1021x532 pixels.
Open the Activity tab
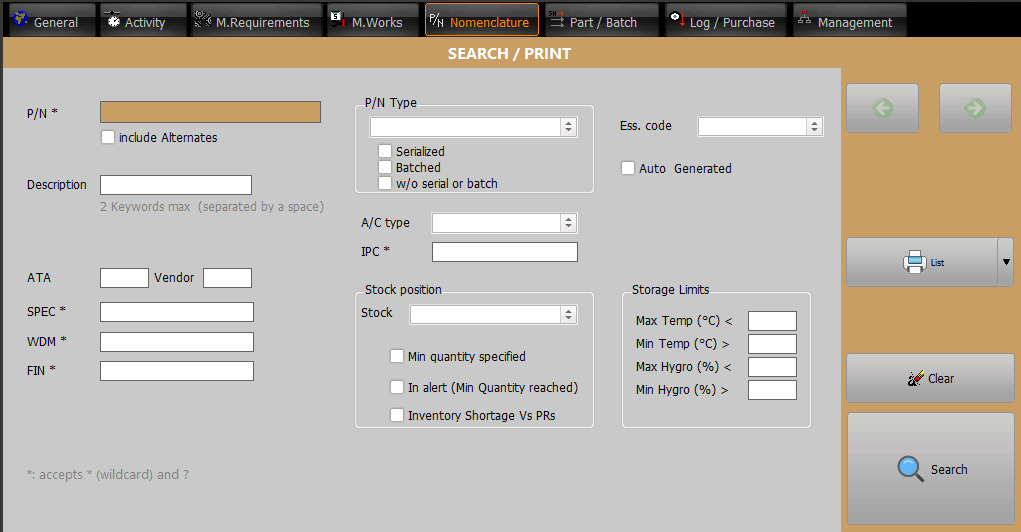143,20
